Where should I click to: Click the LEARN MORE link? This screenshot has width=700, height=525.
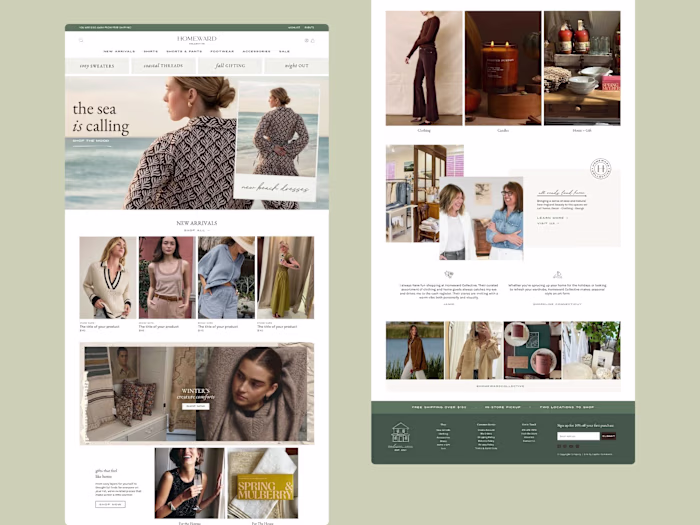pyautogui.click(x=552, y=218)
